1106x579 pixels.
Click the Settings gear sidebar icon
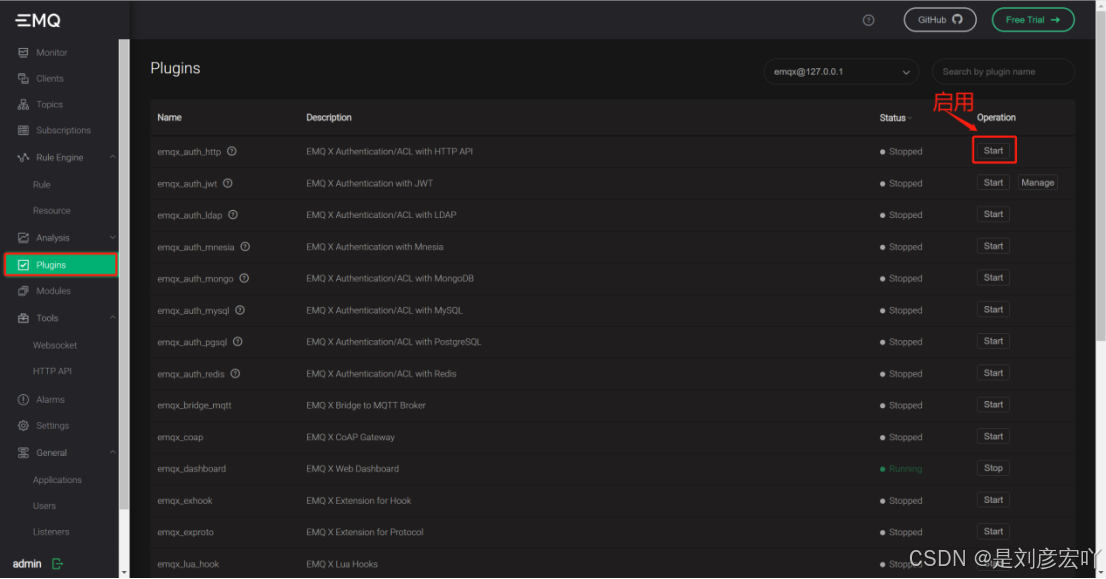pyautogui.click(x=23, y=425)
